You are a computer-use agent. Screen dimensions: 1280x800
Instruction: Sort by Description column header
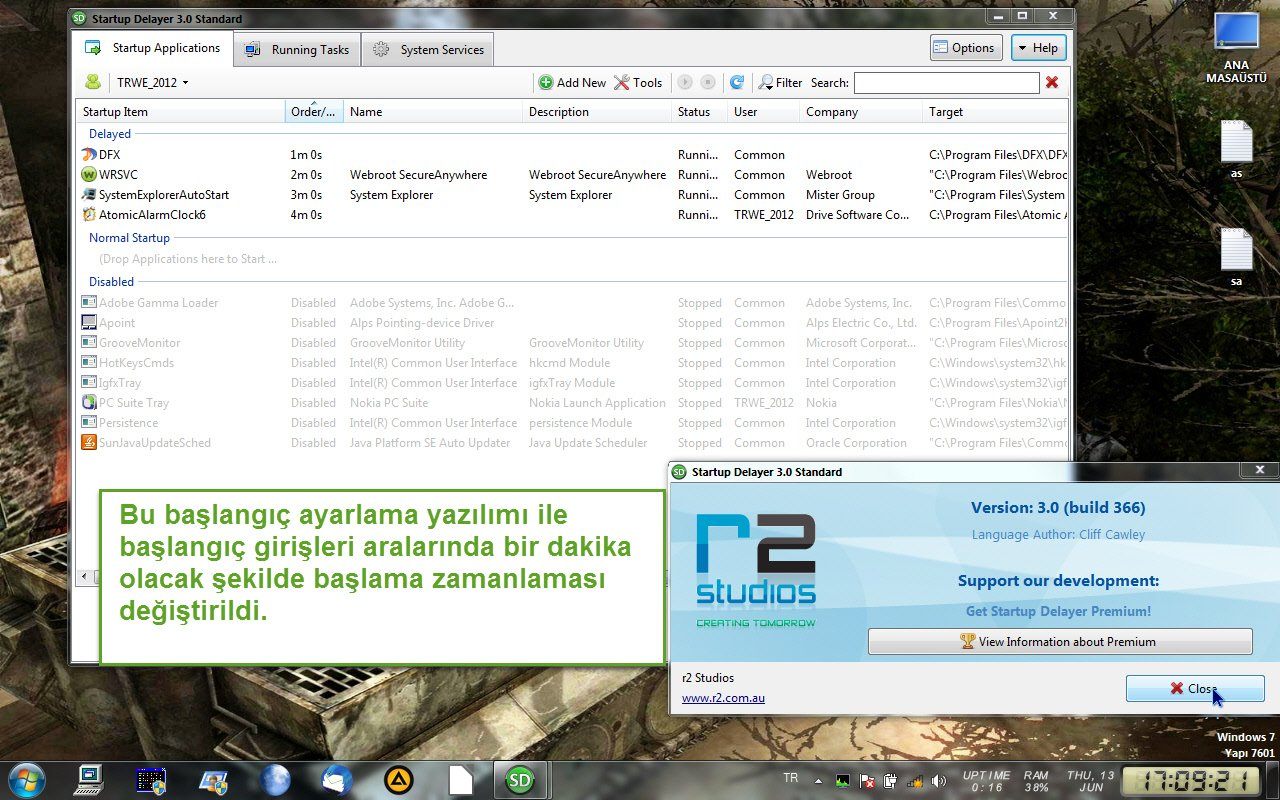point(597,112)
